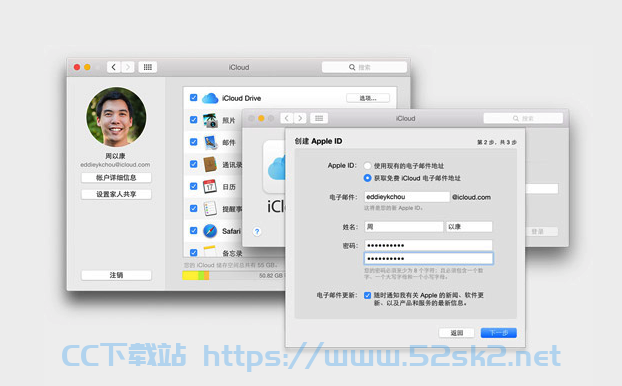Click the Safari compass icon
This screenshot has height=386, width=622.
[x=210, y=230]
